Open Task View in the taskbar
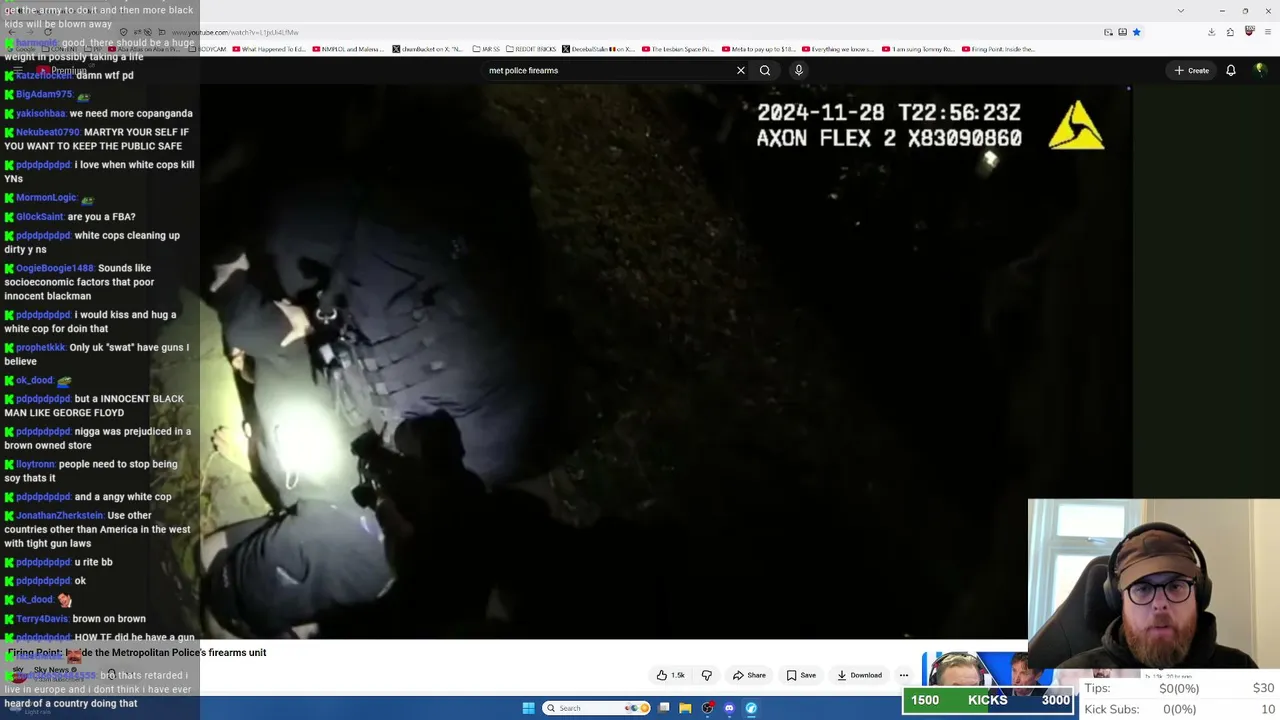 tap(663, 708)
